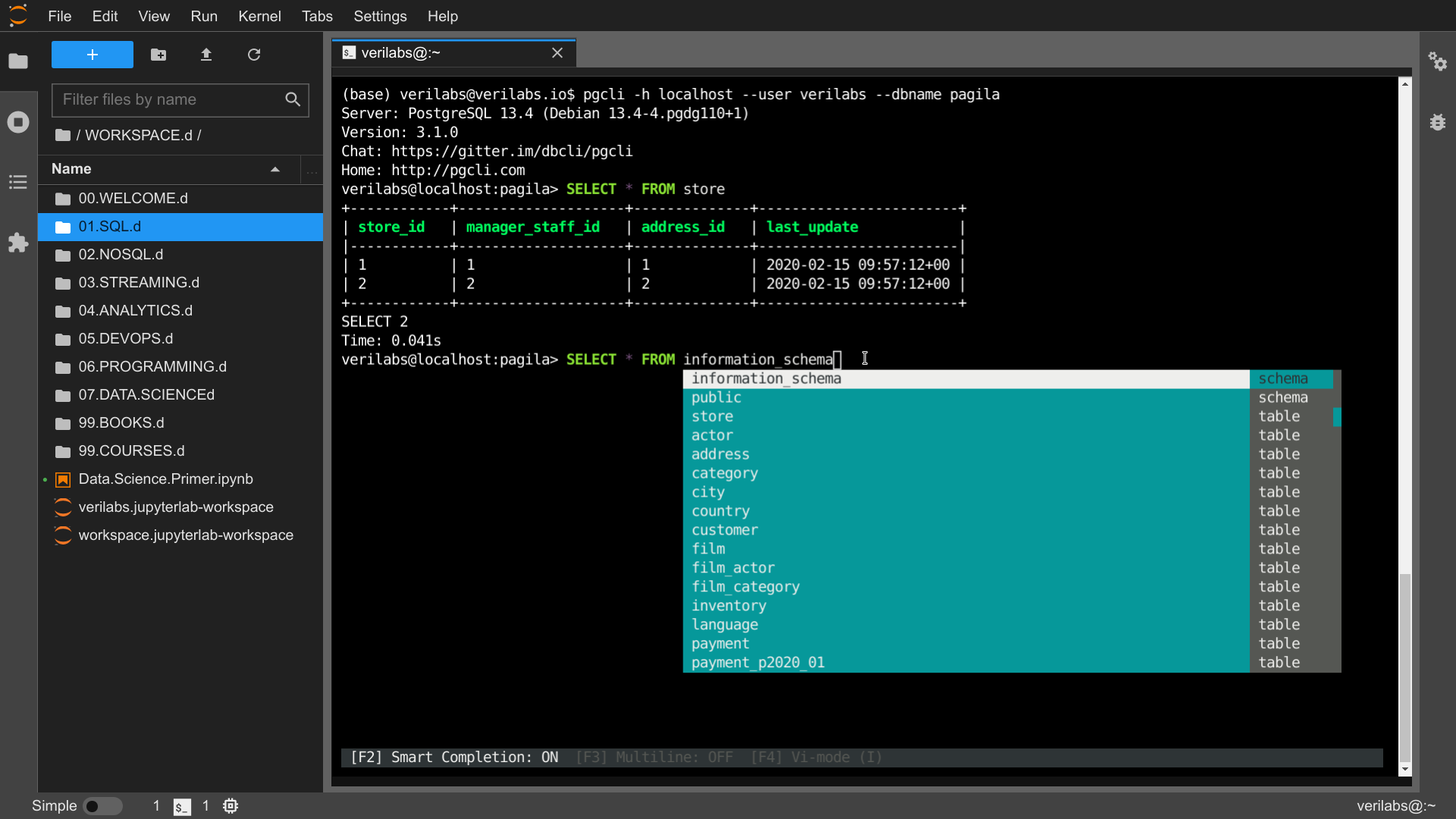The width and height of the screenshot is (1456, 819).
Task: Select verilabs.jupyterlab-workspace file
Action: coord(180,507)
